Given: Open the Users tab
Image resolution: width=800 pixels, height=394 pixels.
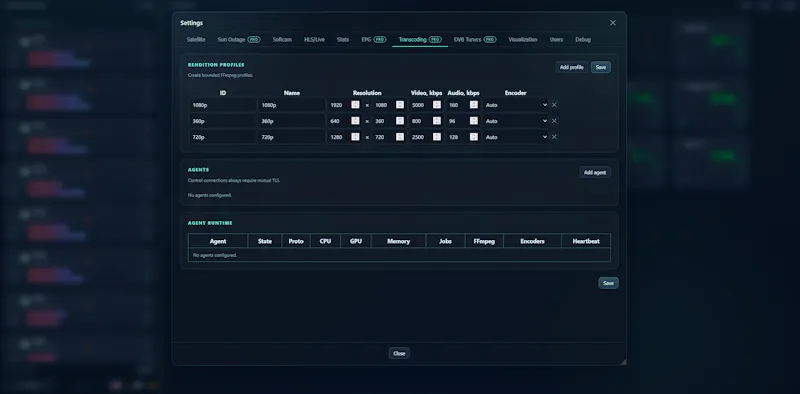Looking at the screenshot, I should [556, 39].
